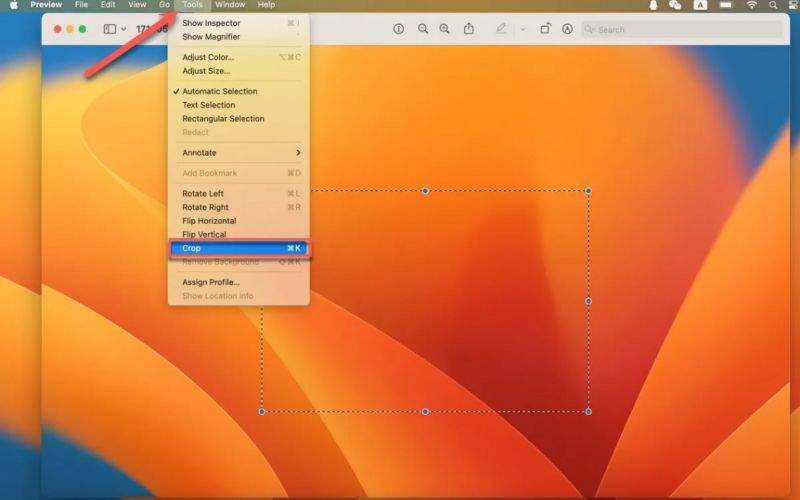The image size is (800, 500).
Task: Show the Markup toolbar icon
Action: tap(568, 29)
